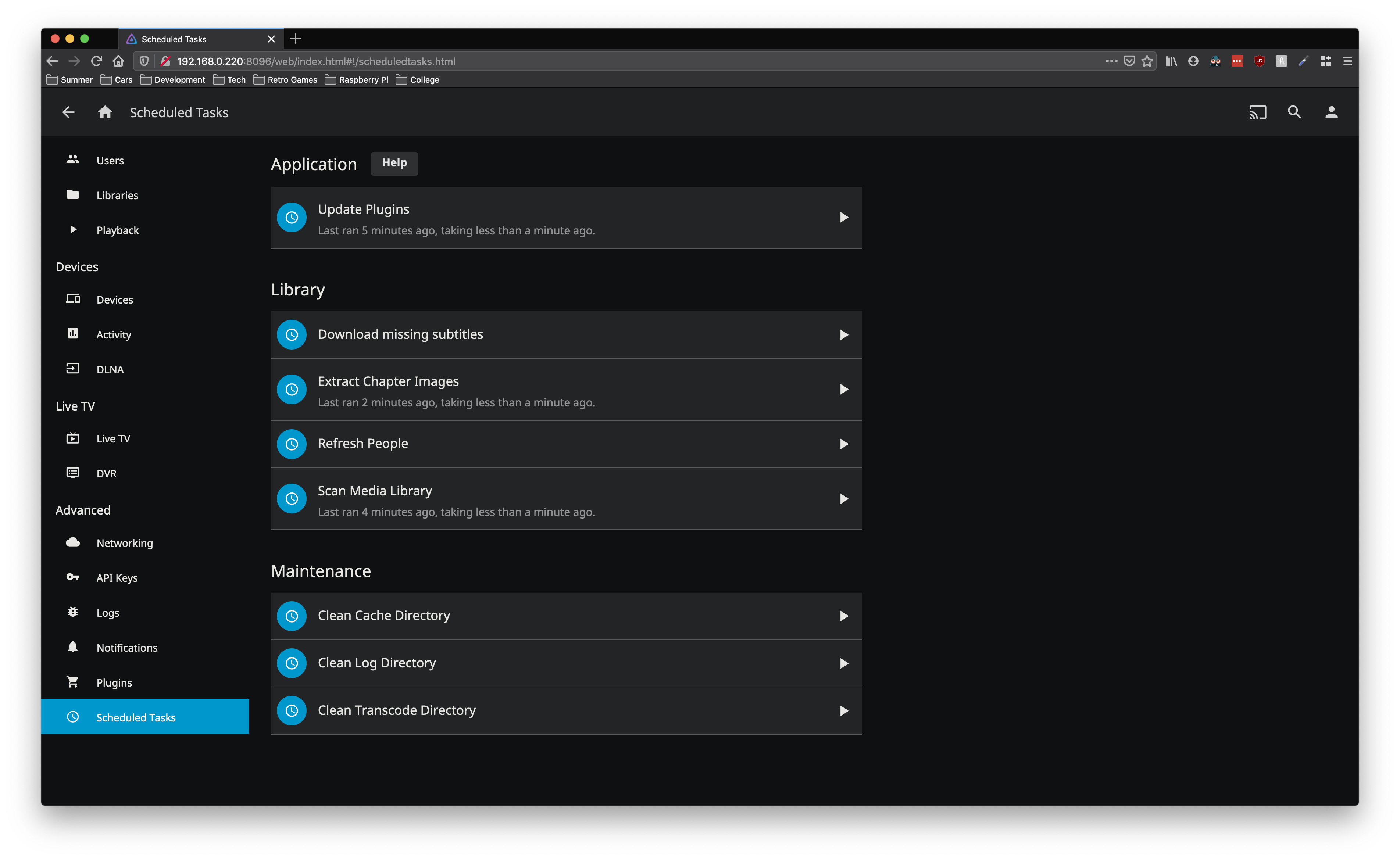Select the Networking cloud icon

click(73, 542)
